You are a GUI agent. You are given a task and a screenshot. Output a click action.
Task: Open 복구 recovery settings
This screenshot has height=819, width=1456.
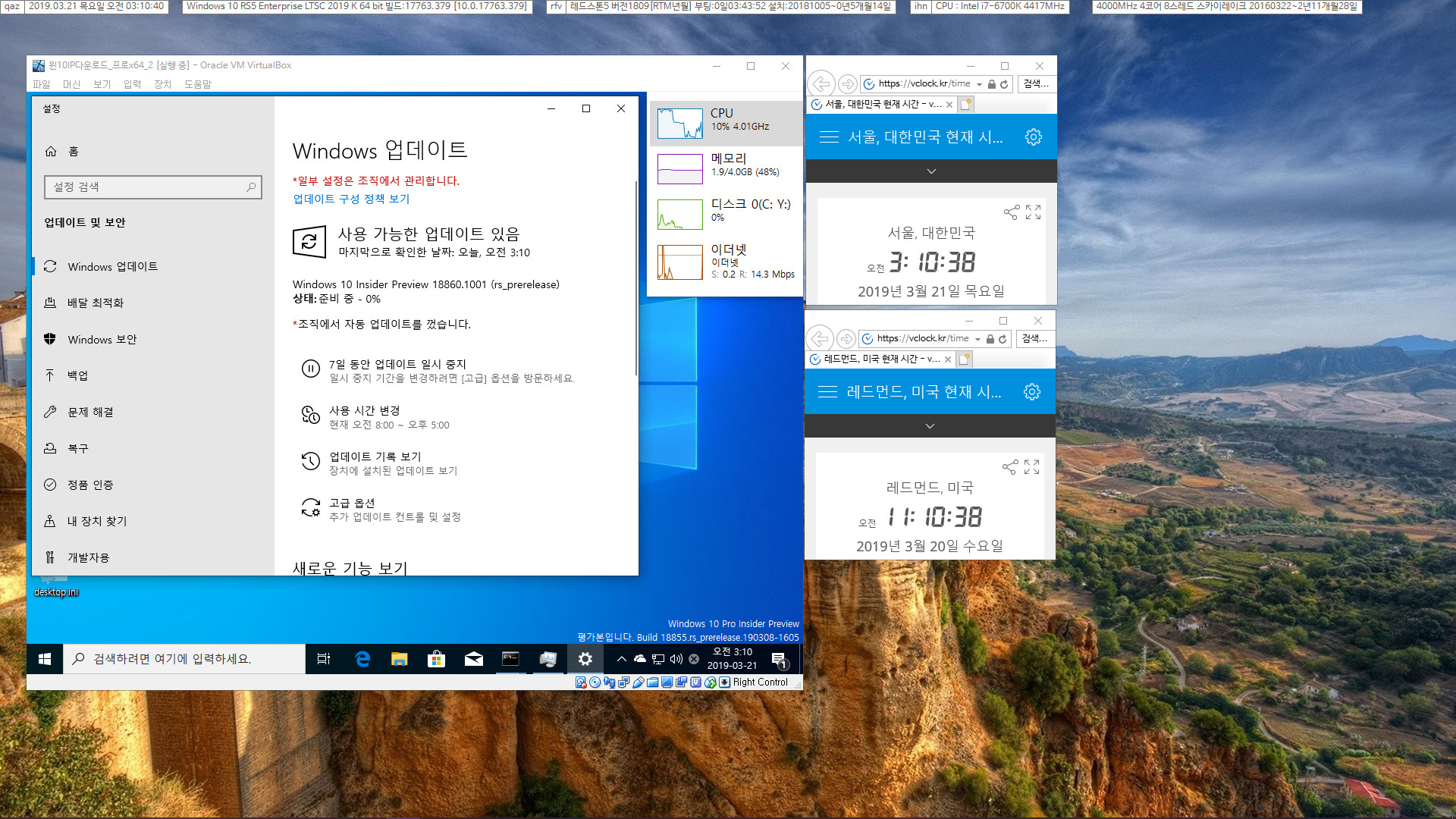click(77, 448)
